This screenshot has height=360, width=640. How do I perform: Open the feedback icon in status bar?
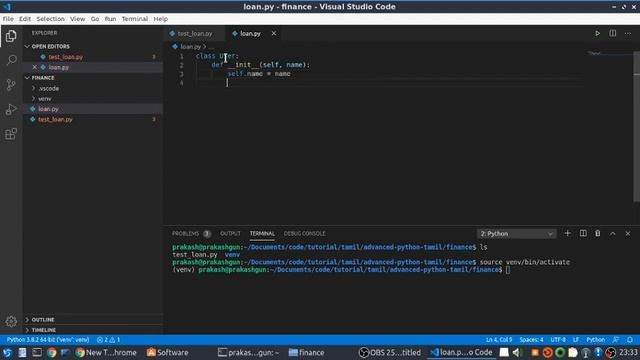pyautogui.click(x=616, y=340)
